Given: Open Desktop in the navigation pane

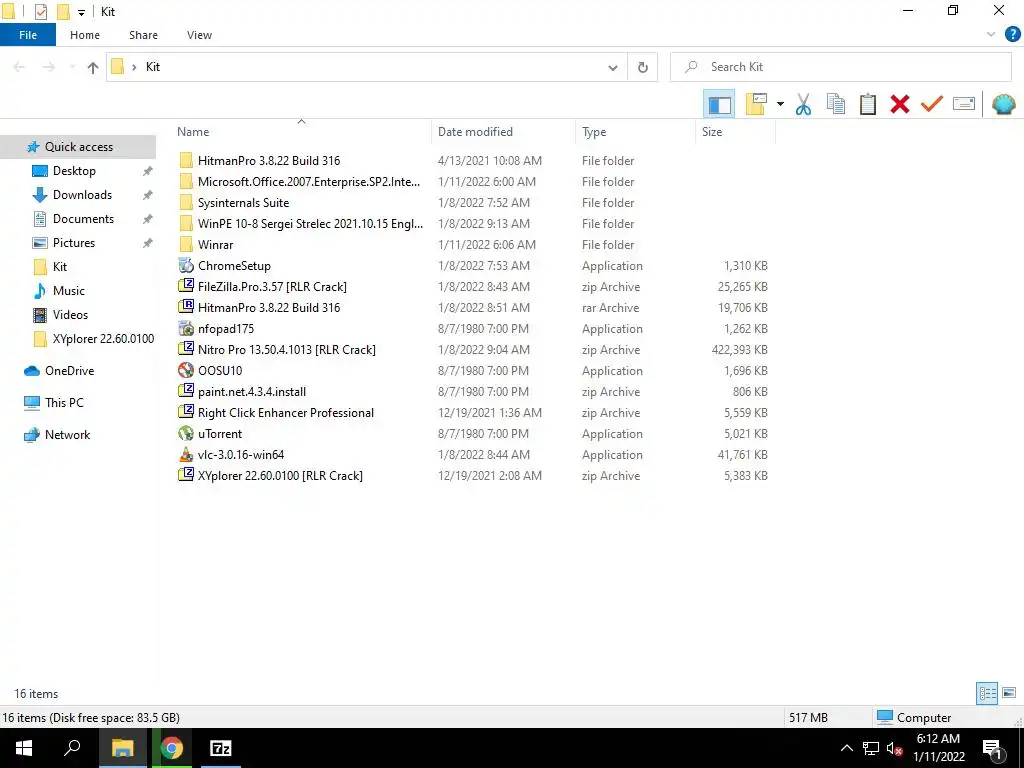Looking at the screenshot, I should coord(74,171).
